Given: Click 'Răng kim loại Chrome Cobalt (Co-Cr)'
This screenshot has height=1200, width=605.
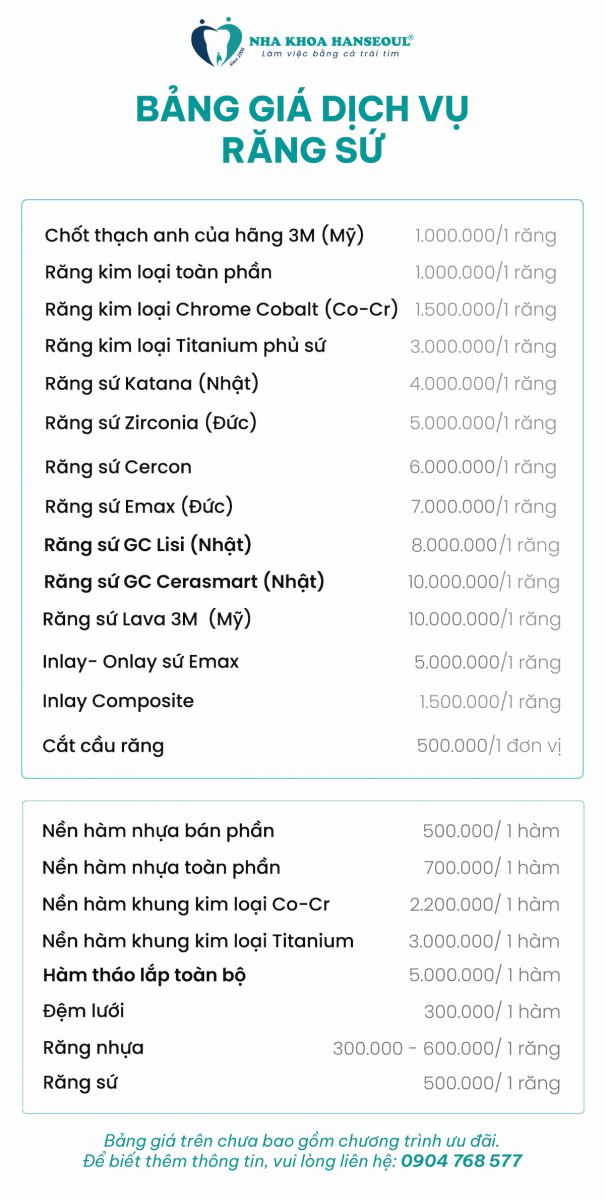Looking at the screenshot, I should pyautogui.click(x=221, y=309).
